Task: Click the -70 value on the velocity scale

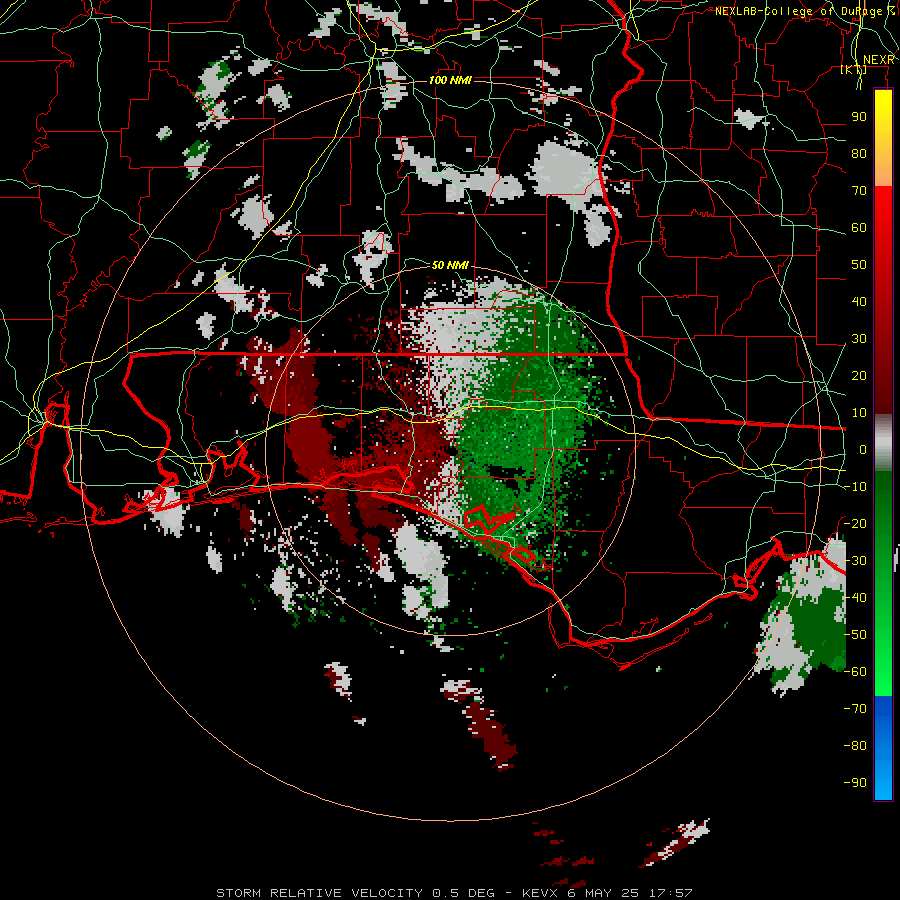Action: pos(855,709)
